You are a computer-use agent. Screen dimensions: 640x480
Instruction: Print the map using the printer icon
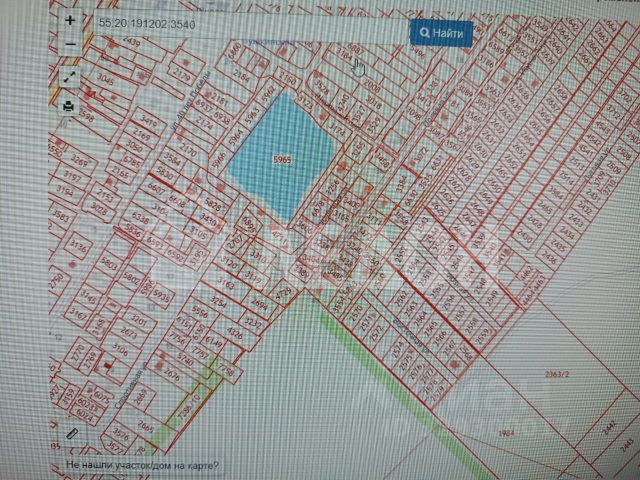point(69,106)
